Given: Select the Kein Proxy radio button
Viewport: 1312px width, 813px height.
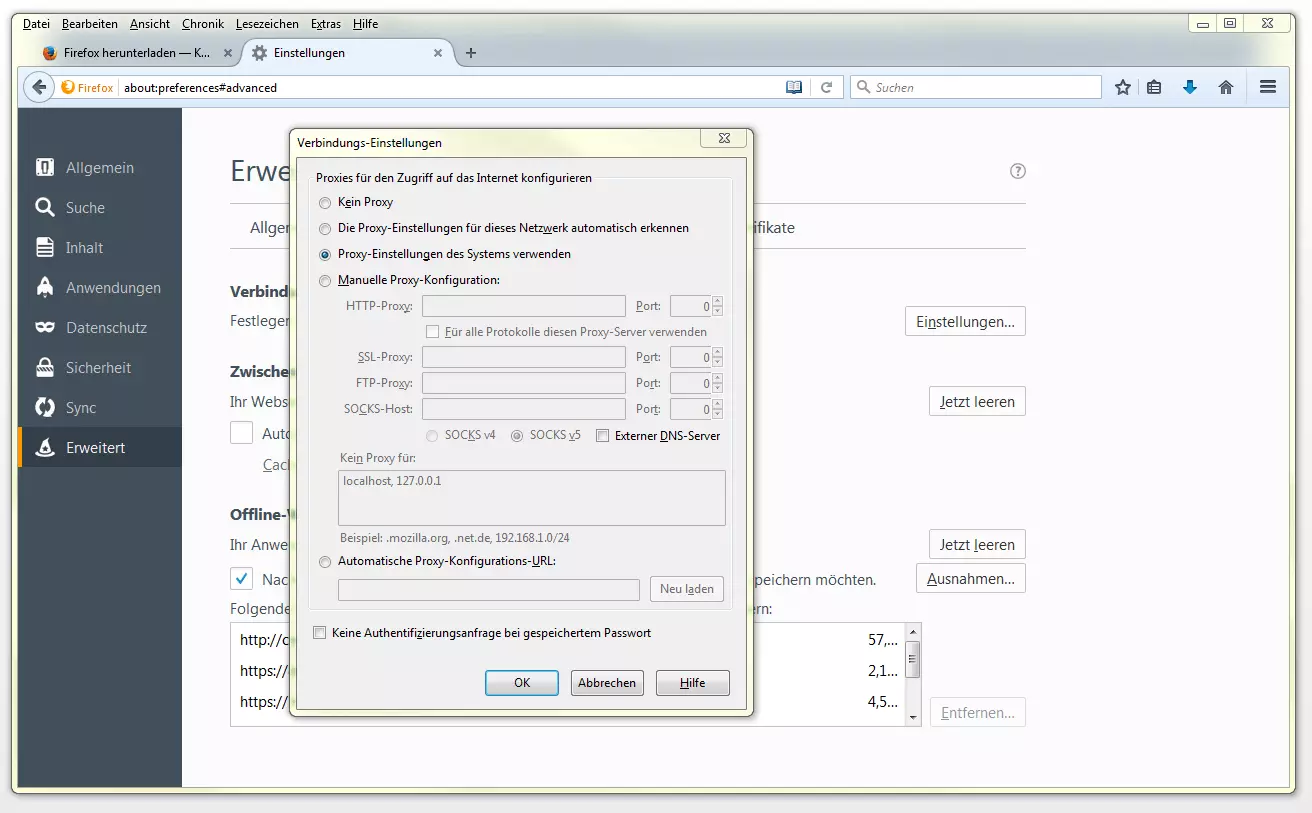Looking at the screenshot, I should click(x=325, y=202).
